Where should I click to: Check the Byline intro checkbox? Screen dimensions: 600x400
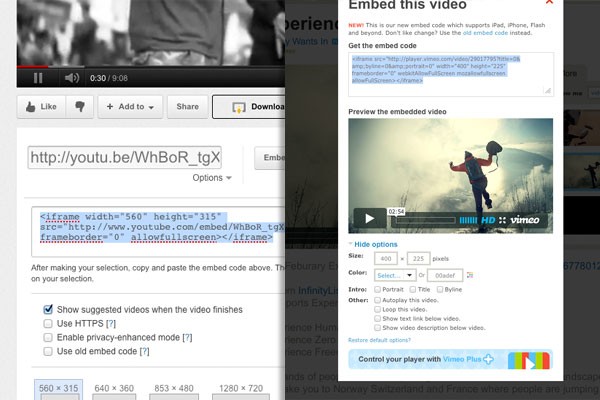point(440,289)
